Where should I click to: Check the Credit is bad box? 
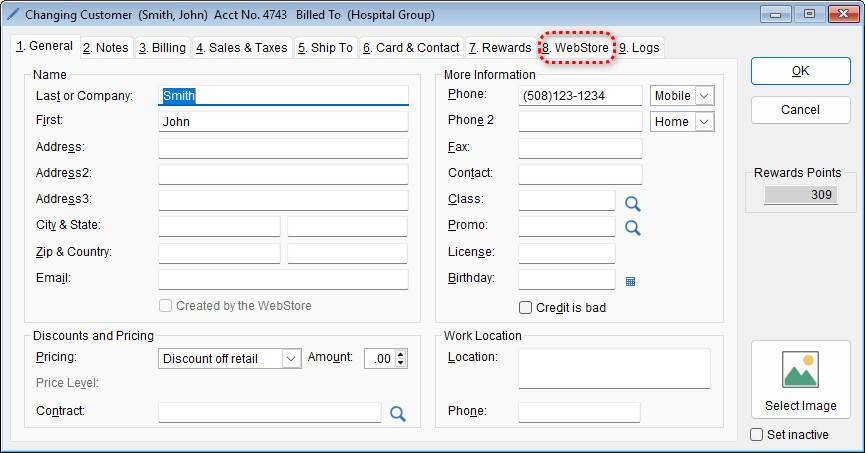pos(526,308)
